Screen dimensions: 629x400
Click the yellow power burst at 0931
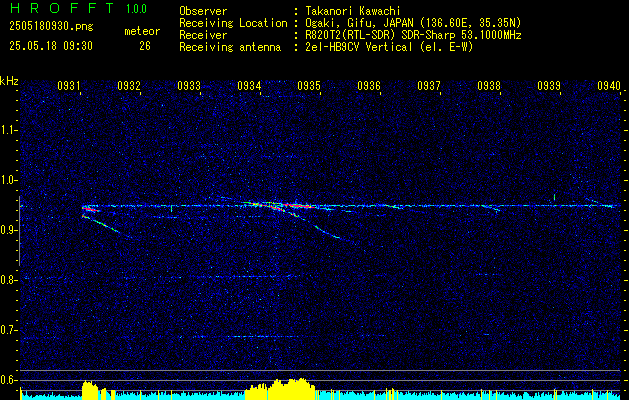[89, 390]
